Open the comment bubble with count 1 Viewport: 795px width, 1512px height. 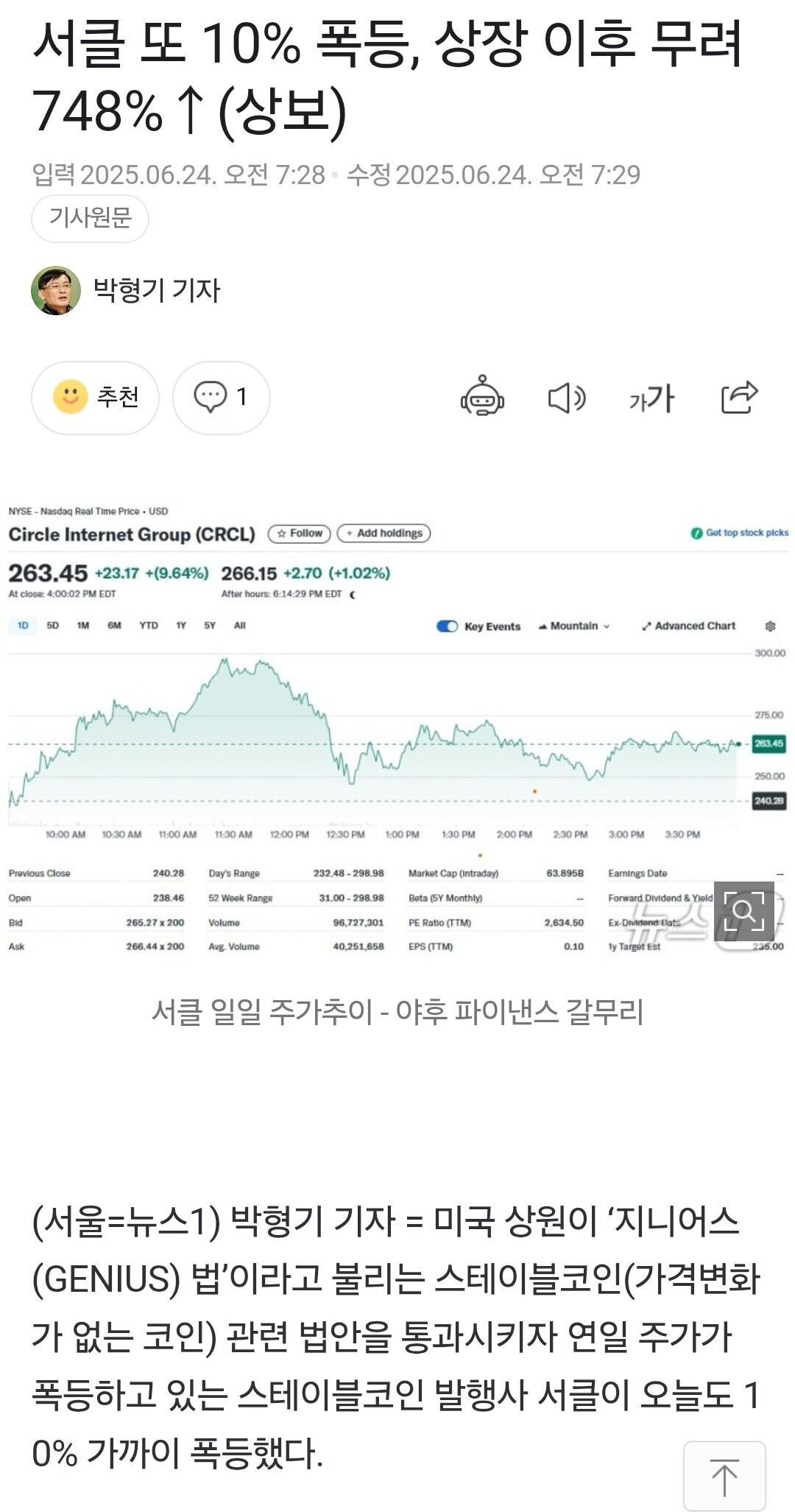coord(221,397)
